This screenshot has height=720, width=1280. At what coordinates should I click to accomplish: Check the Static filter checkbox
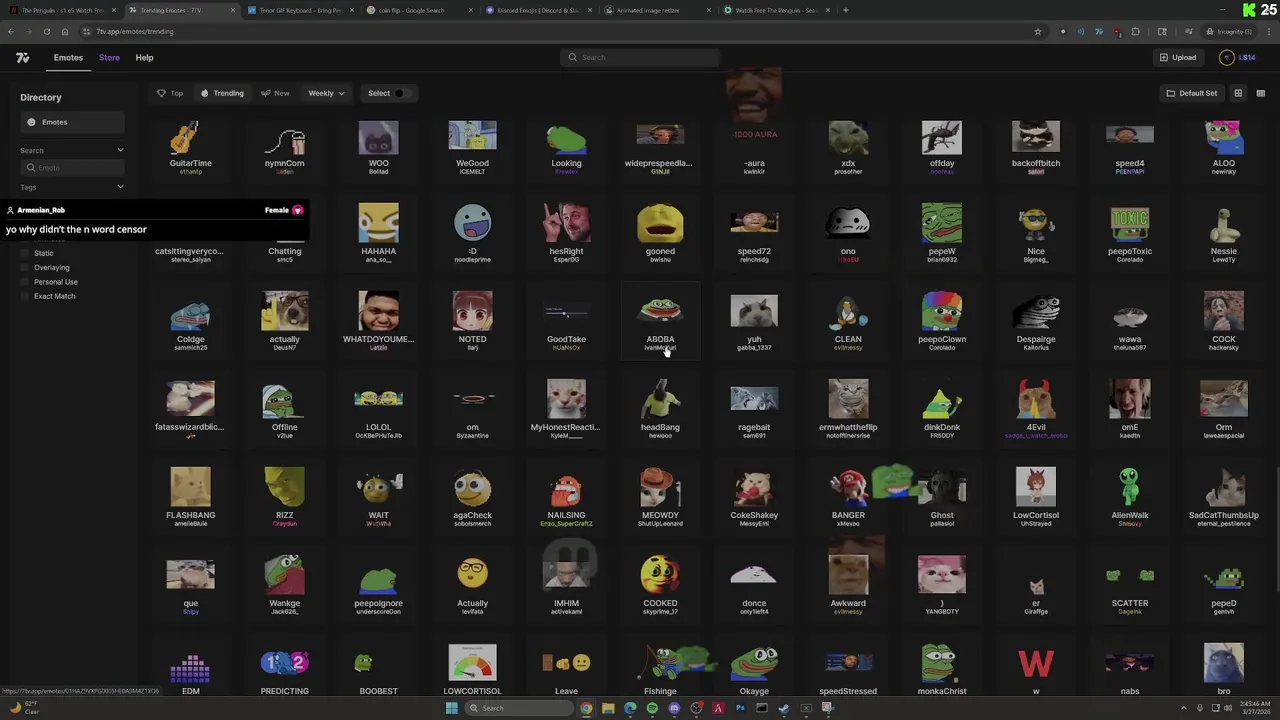click(x=26, y=253)
